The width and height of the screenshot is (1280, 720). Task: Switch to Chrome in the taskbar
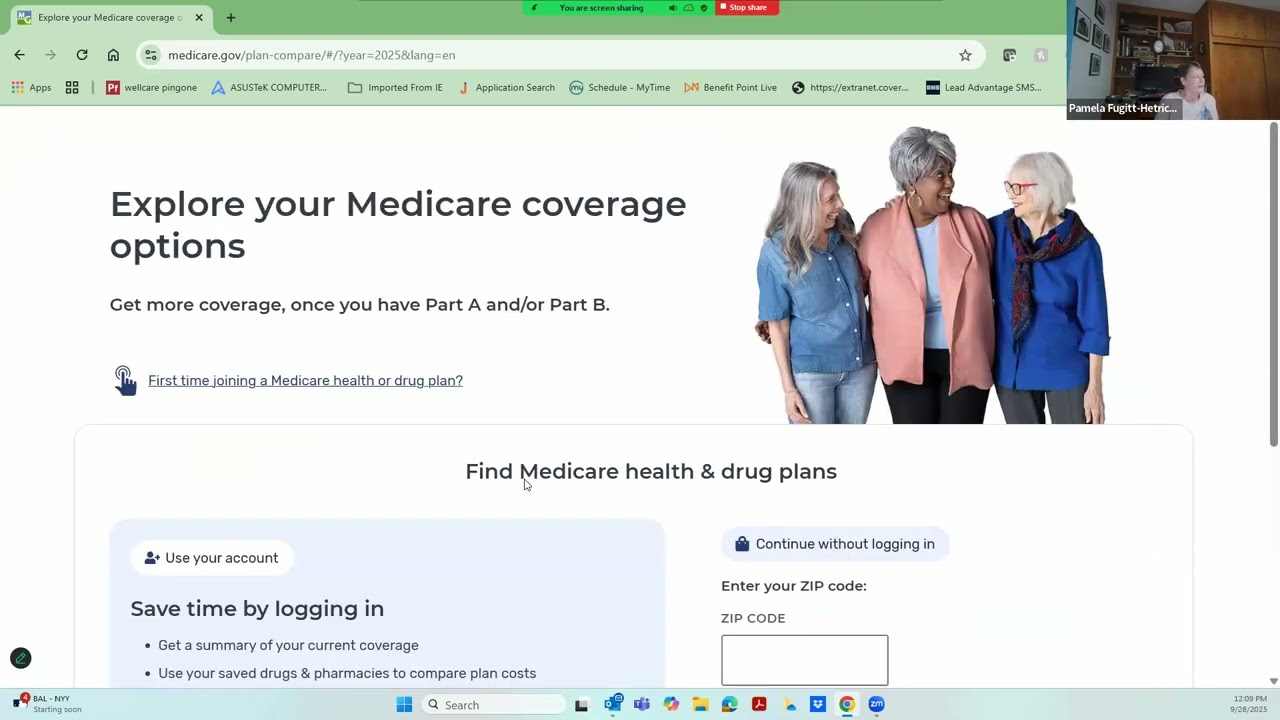[x=847, y=705]
